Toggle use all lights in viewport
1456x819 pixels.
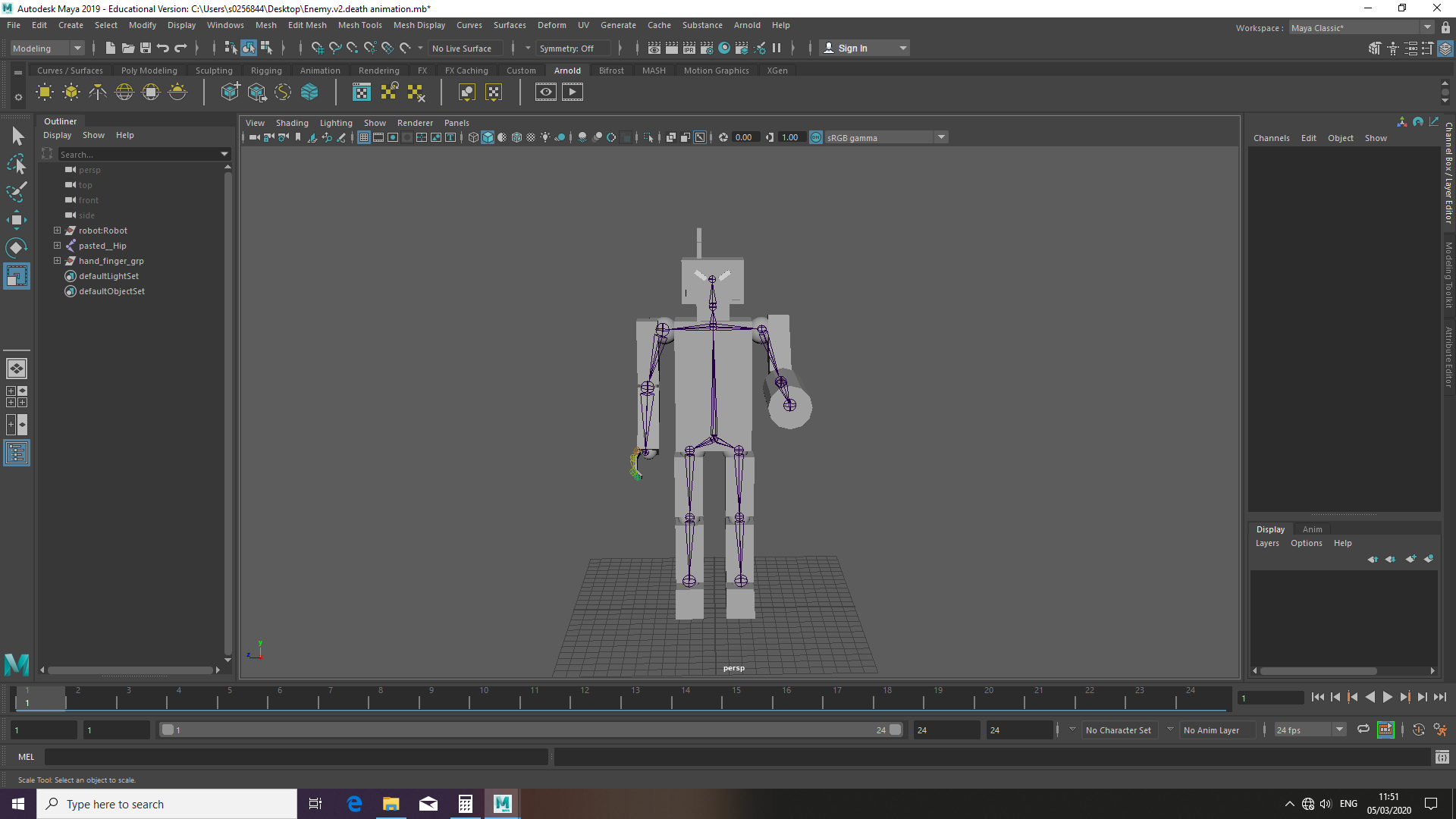[x=545, y=137]
